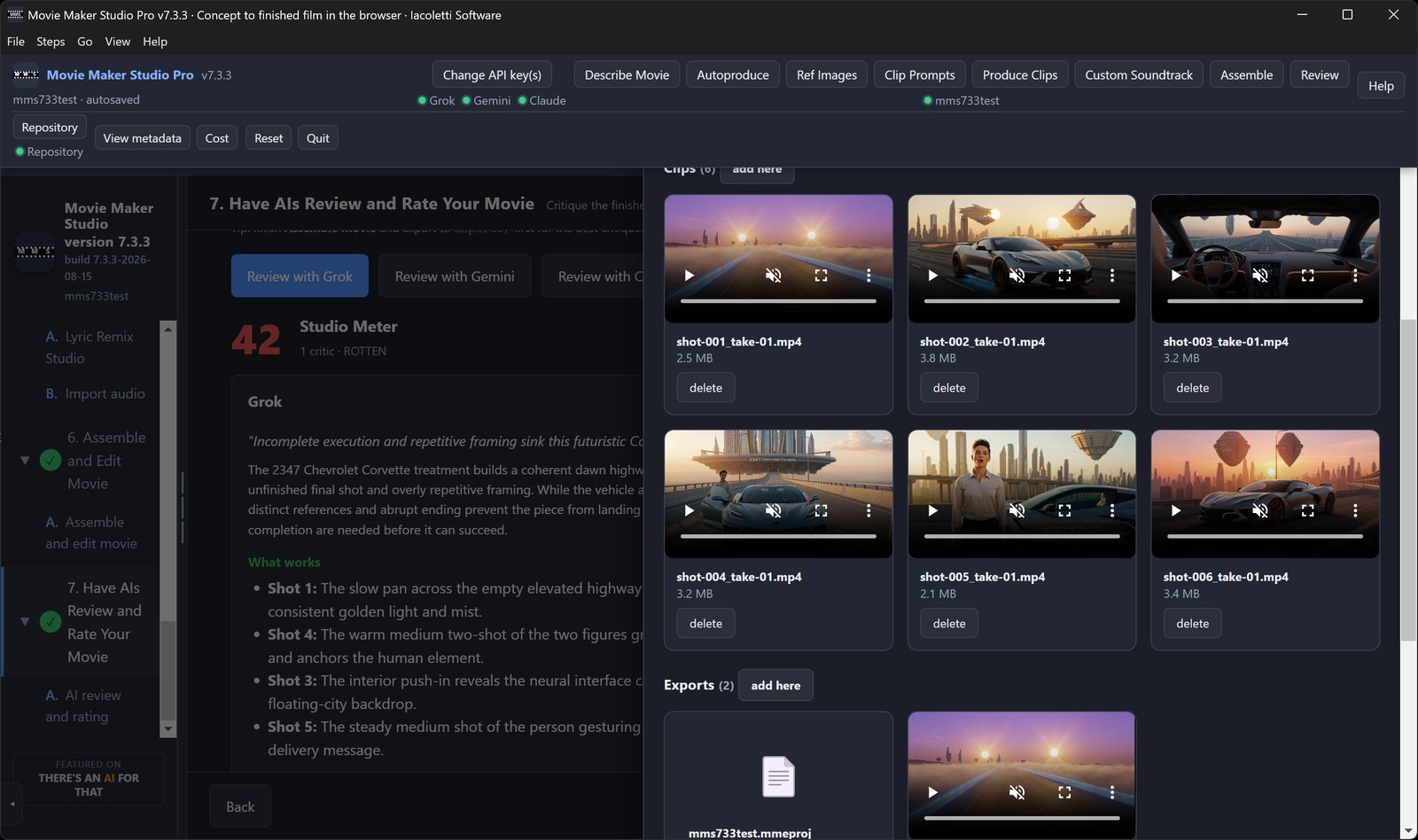Screen dimensions: 1418x840
Task: Click the Custom Soundtrack button
Action: pyautogui.click(x=1139, y=74)
